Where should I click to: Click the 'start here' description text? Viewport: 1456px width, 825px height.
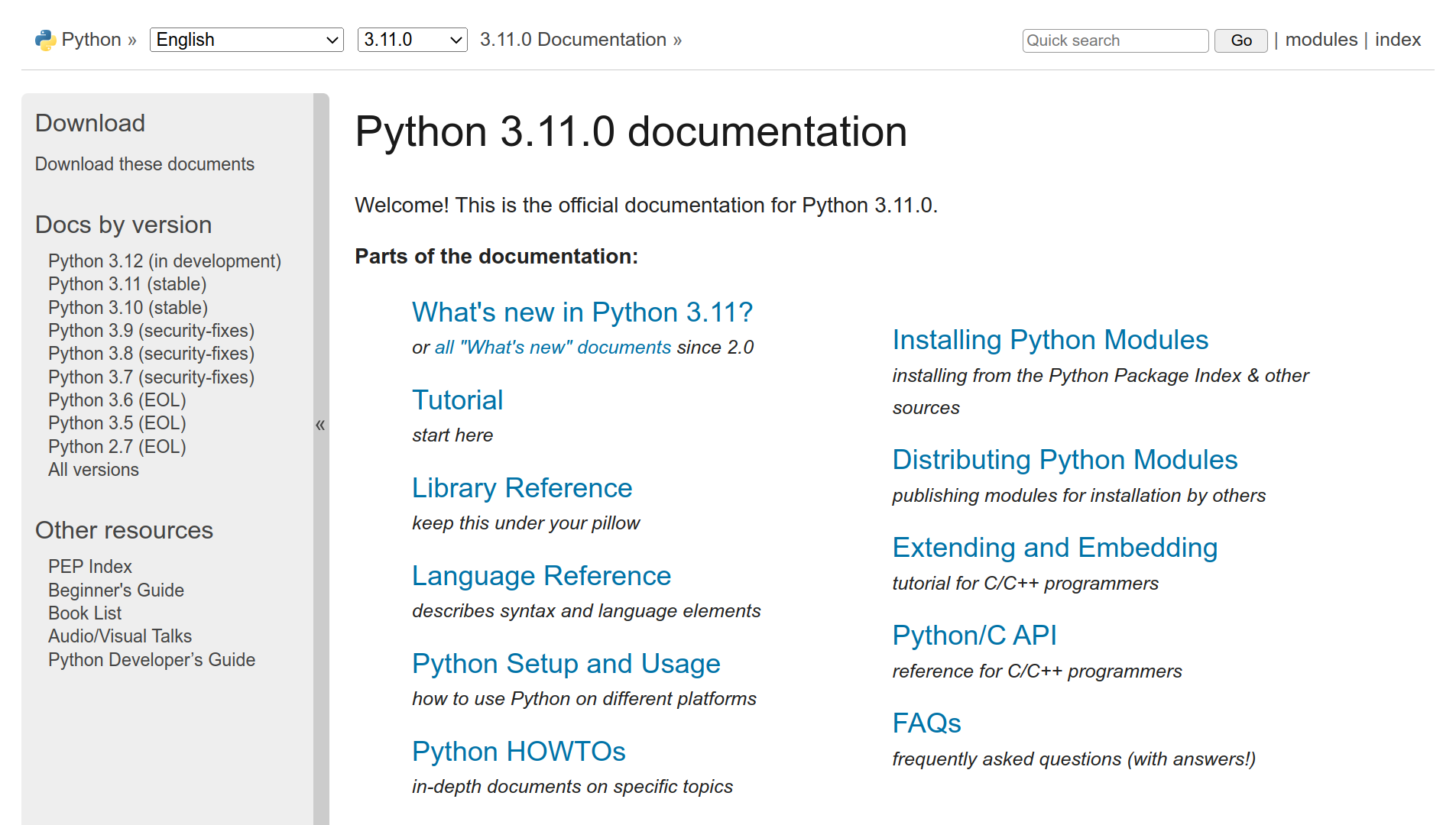(x=452, y=435)
